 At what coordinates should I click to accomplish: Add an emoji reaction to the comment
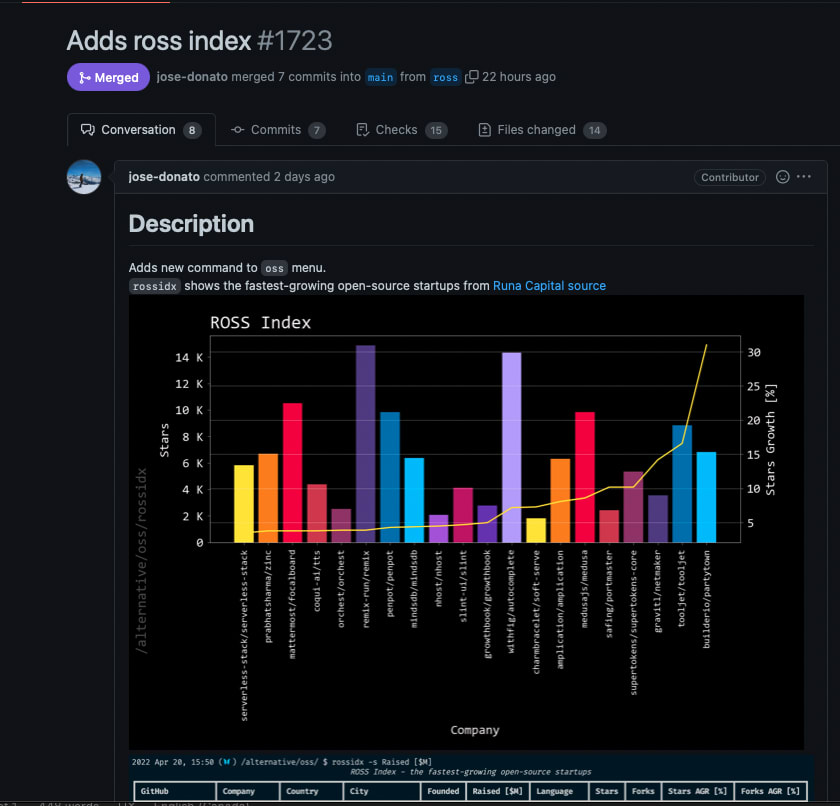coord(782,177)
